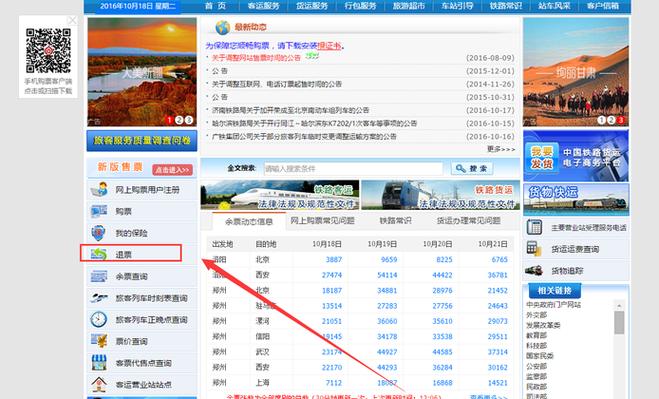This screenshot has height=399, width=659.
Task: Click the 大美新疆 landscape banner image
Action: coord(142,72)
